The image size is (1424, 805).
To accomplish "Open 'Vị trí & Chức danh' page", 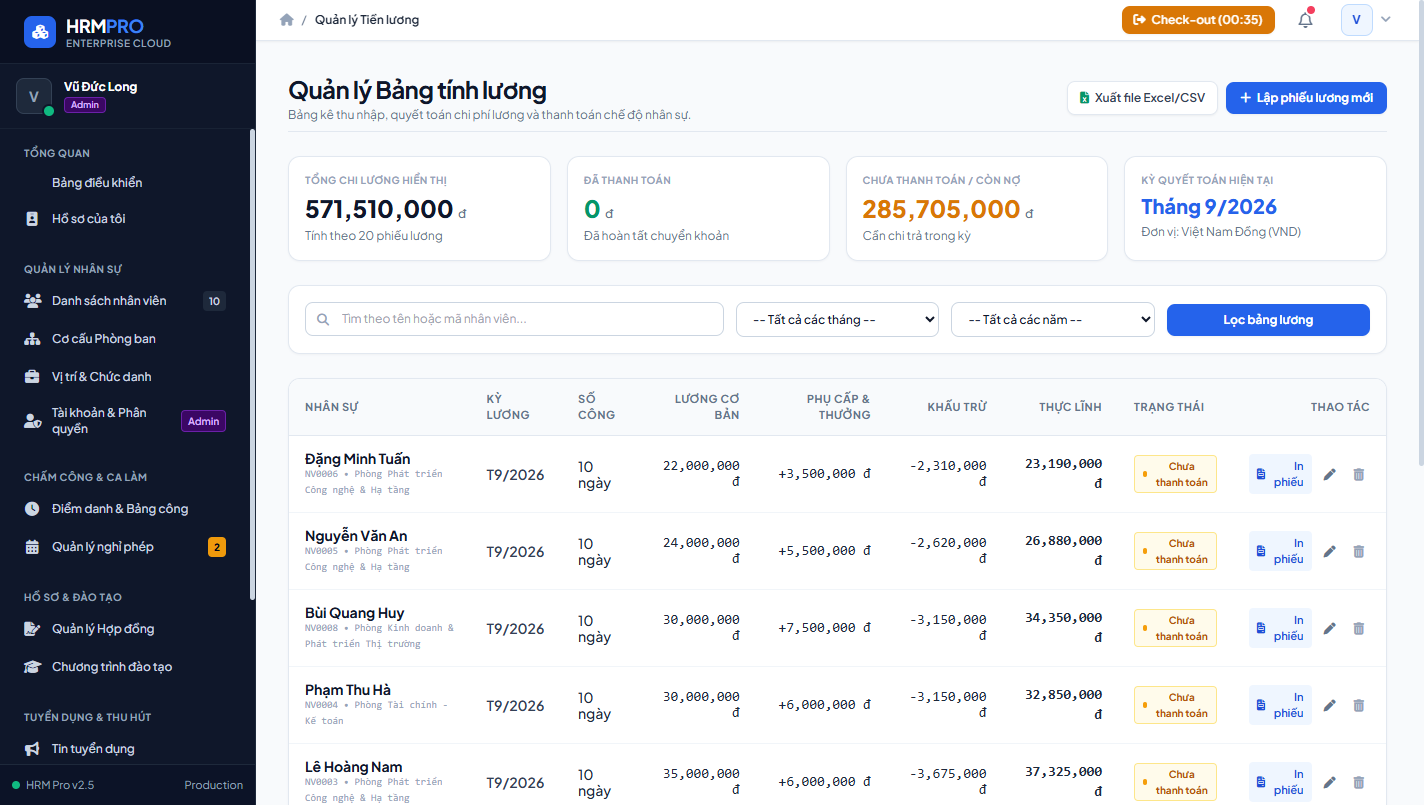I will pyautogui.click(x=125, y=377).
